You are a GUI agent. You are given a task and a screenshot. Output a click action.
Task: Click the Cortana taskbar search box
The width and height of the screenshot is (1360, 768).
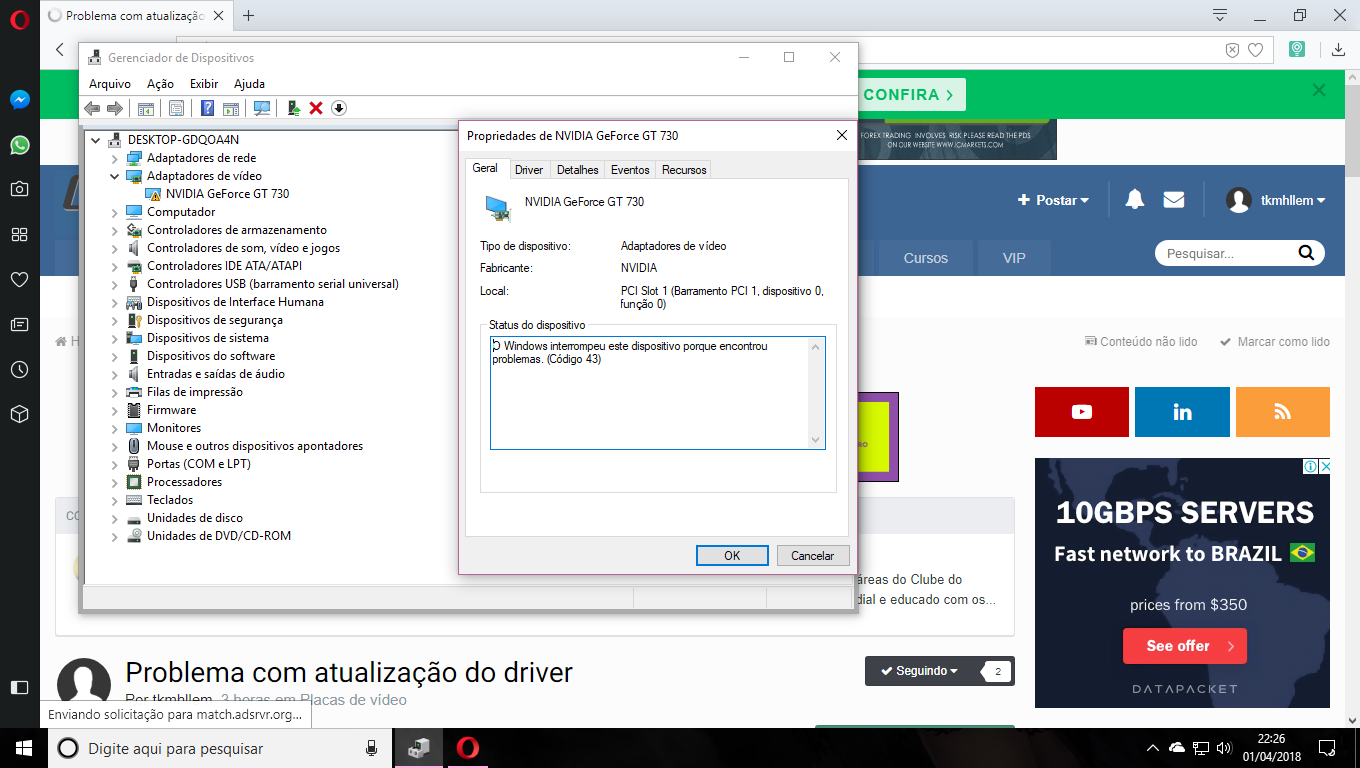tap(220, 748)
